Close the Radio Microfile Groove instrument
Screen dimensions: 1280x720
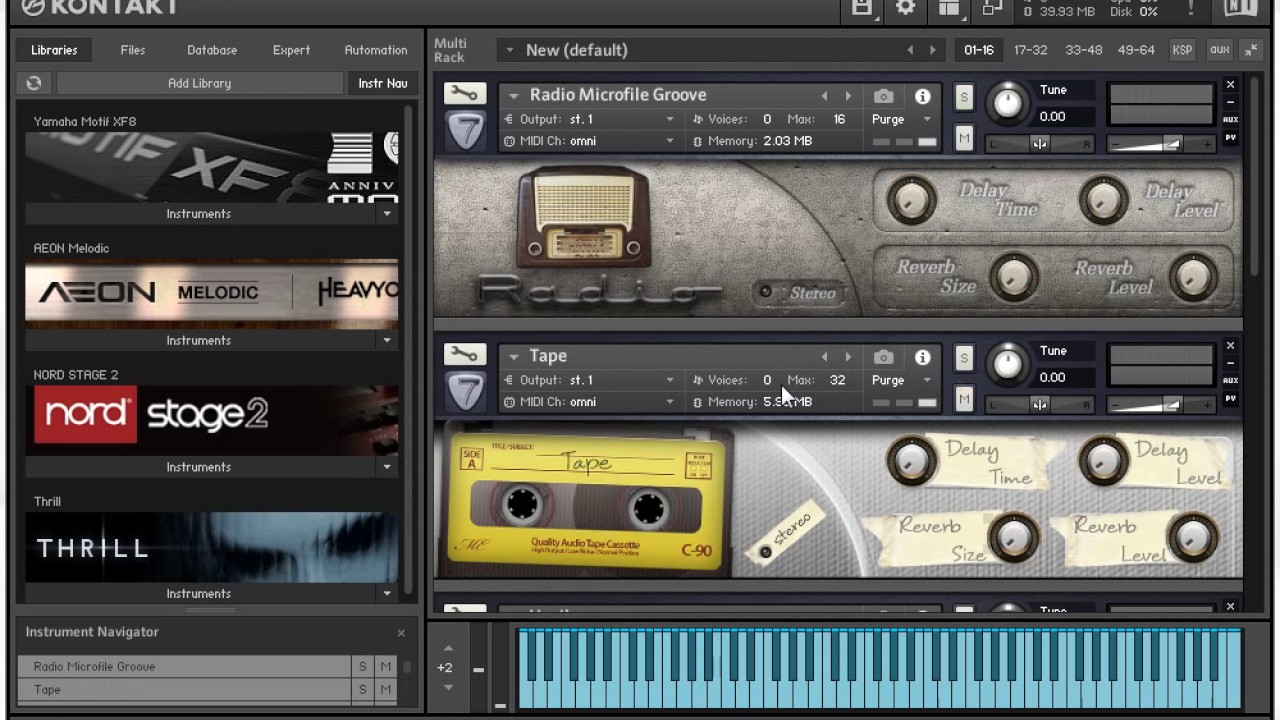pyautogui.click(x=1230, y=85)
